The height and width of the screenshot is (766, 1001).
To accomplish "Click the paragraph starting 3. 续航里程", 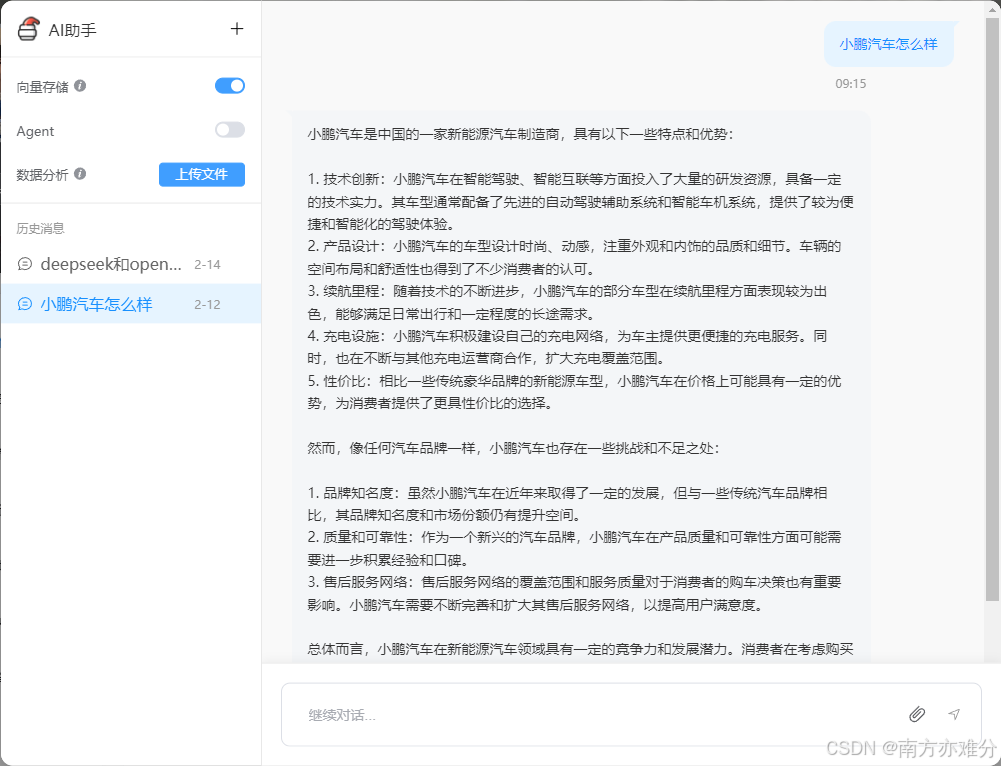I will (x=567, y=303).
